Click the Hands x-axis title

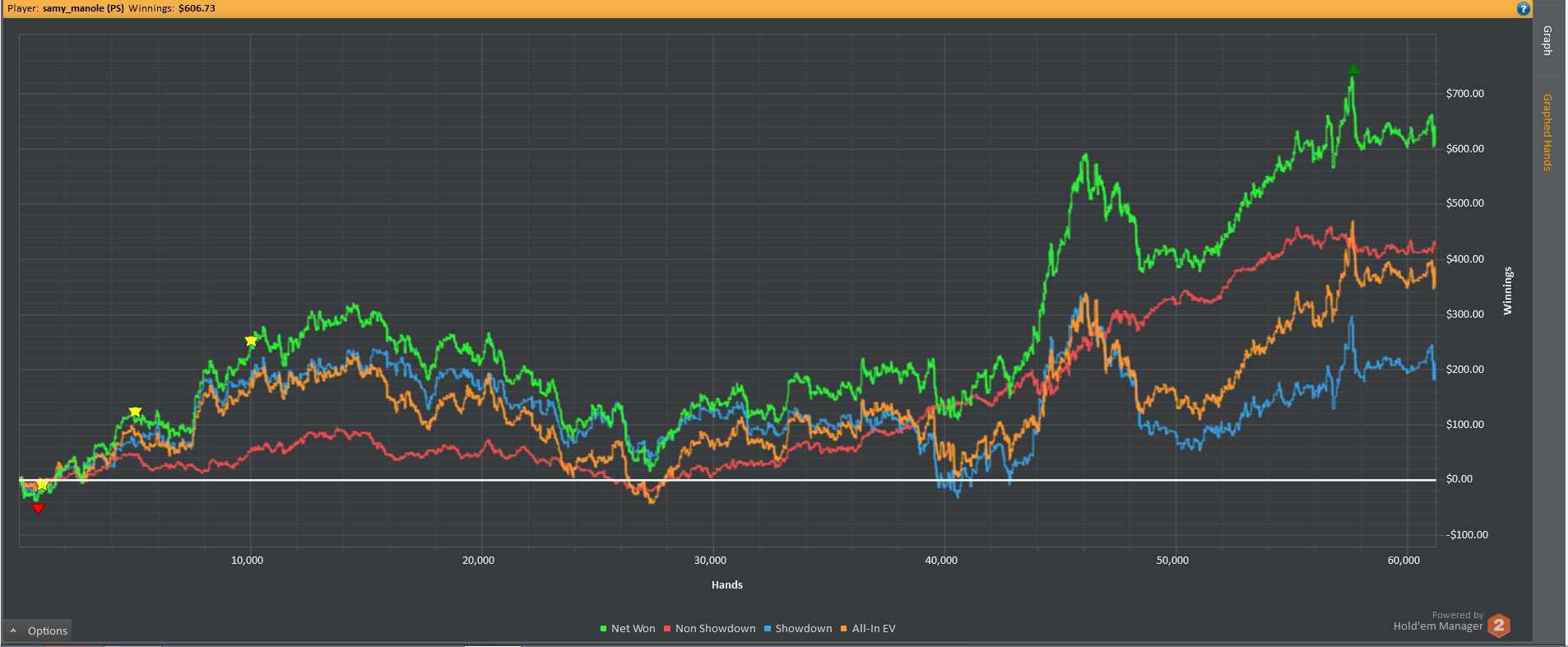(x=727, y=585)
